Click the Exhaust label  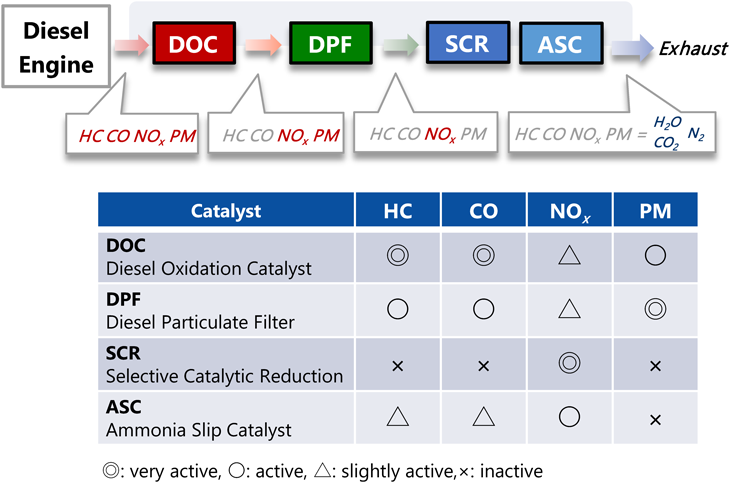[x=693, y=48]
